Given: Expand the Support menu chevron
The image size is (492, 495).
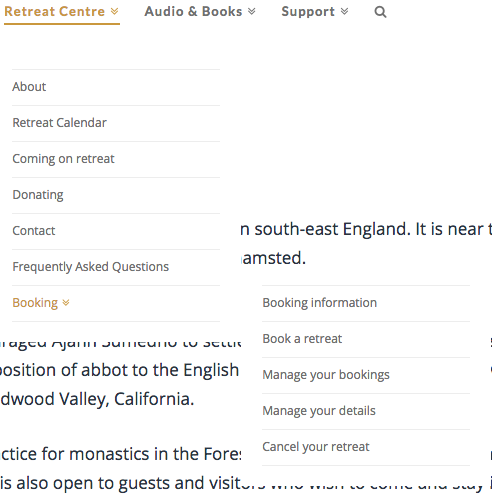Looking at the screenshot, I should (344, 12).
